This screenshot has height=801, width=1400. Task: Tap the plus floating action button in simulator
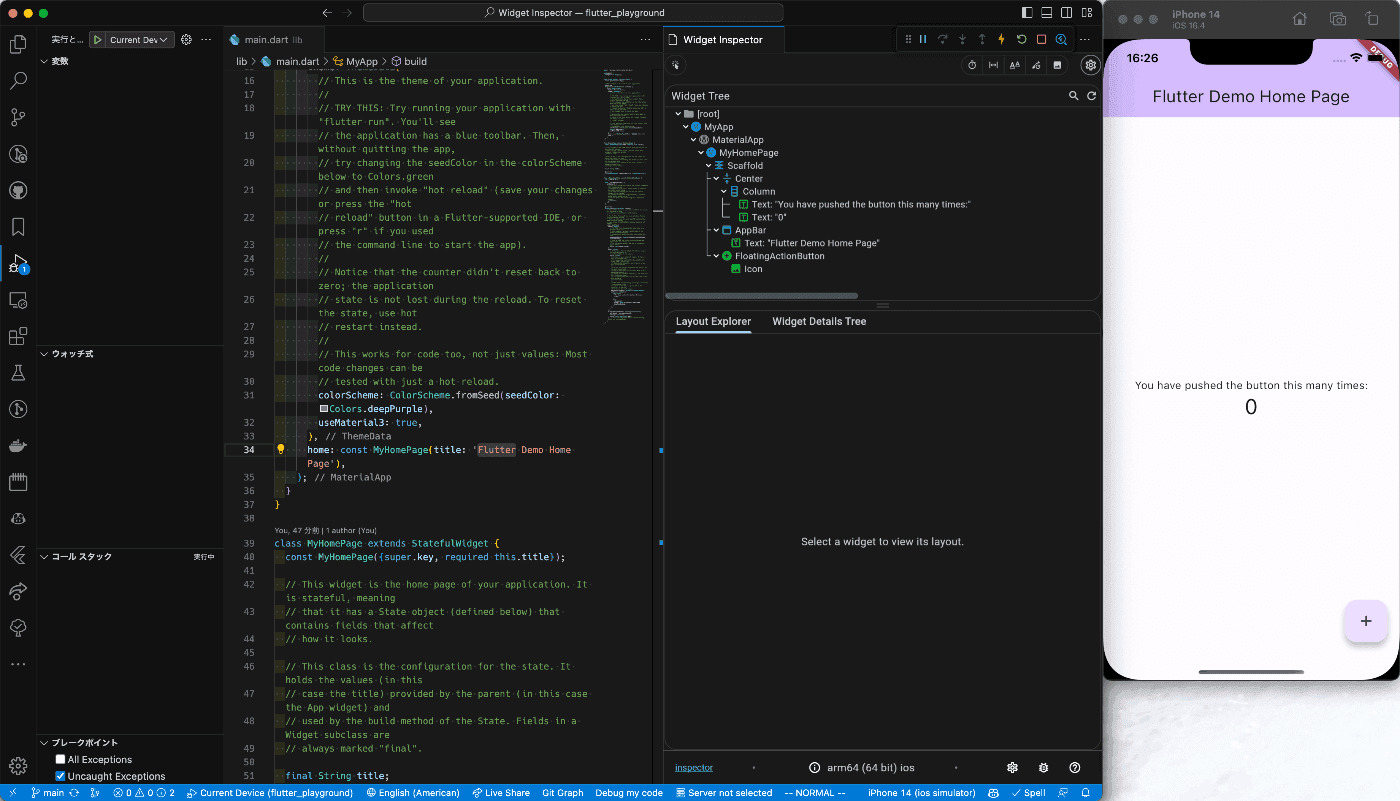pos(1365,621)
